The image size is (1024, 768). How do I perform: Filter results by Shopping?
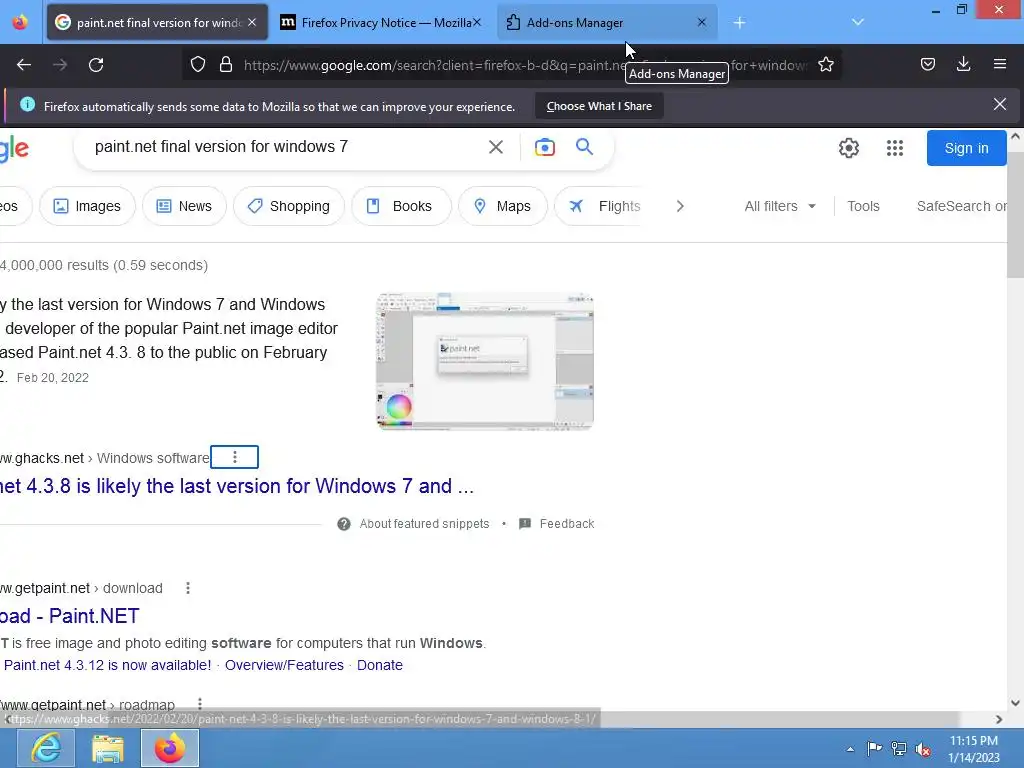289,206
